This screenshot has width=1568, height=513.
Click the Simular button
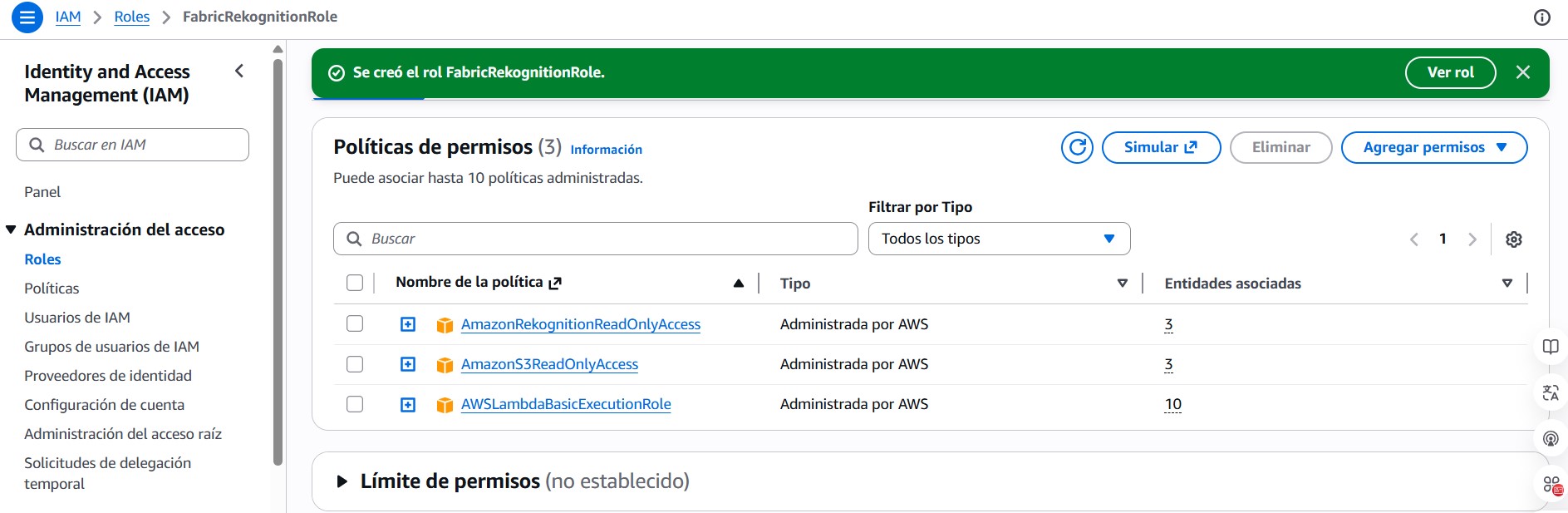1161,147
